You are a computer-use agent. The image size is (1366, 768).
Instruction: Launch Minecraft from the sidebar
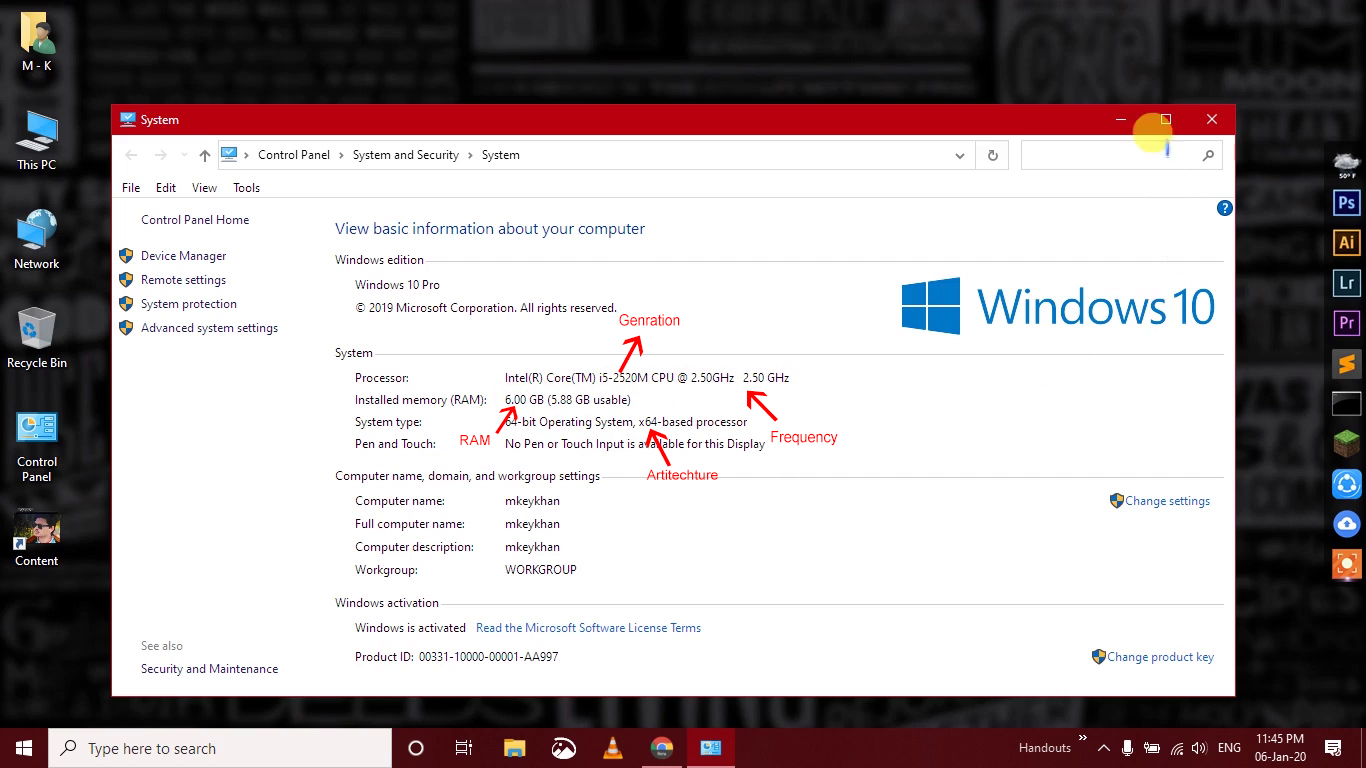click(x=1345, y=444)
